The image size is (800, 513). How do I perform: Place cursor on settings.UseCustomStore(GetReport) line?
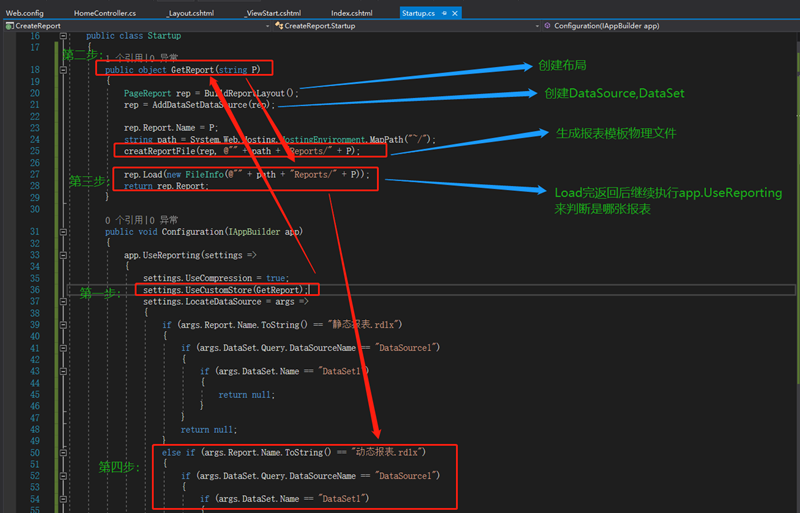pos(225,289)
